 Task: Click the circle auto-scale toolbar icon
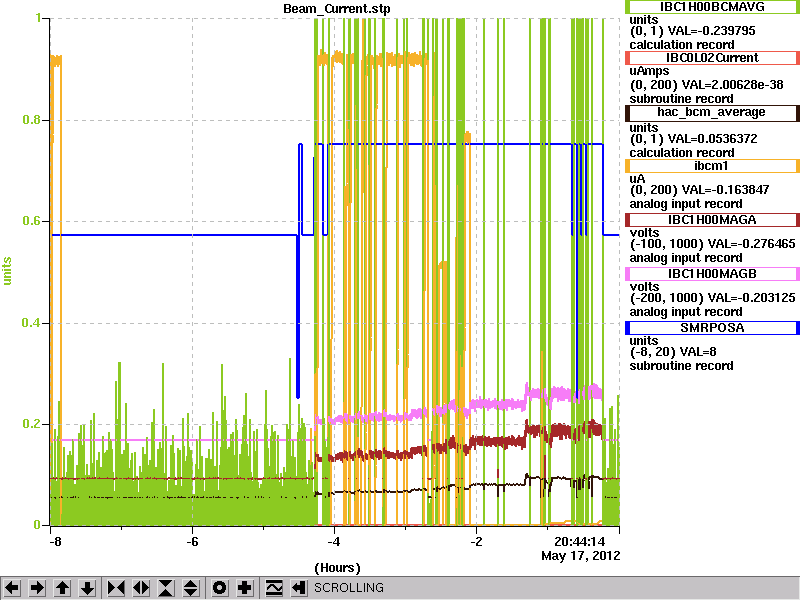coord(220,588)
